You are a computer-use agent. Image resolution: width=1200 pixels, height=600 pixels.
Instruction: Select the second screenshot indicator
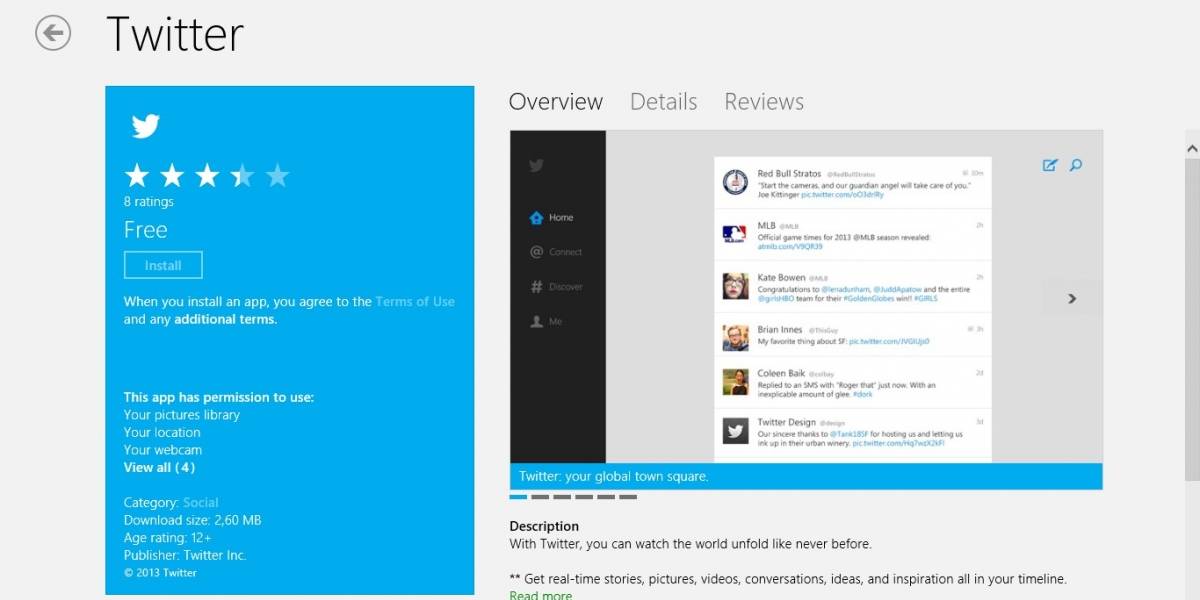click(540, 496)
